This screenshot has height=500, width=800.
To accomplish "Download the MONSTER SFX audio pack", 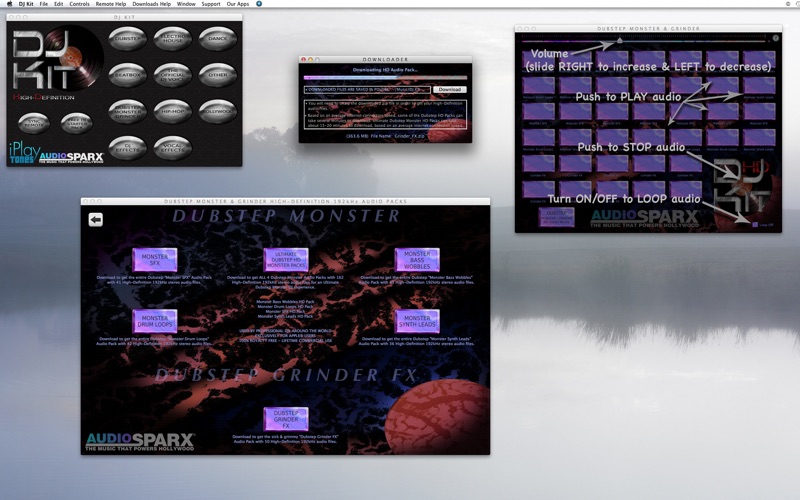I will click(x=155, y=260).
